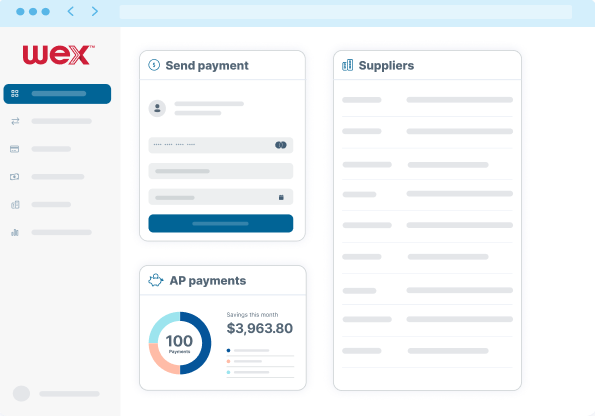Viewport: 595px width, 416px height.
Task: Go forward with the browser forward arrow
Action: pyautogui.click(x=95, y=11)
